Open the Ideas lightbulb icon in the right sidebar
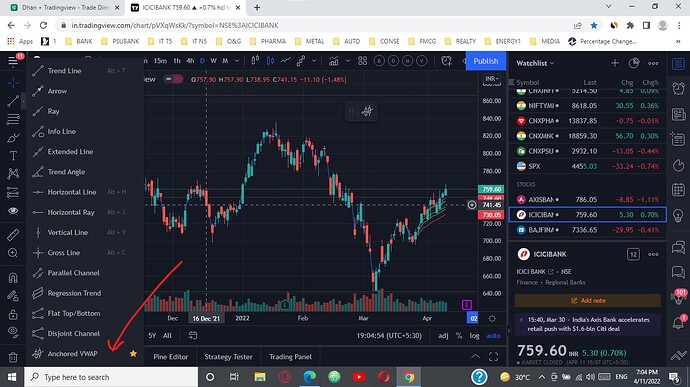The image size is (690, 387). pos(678,216)
